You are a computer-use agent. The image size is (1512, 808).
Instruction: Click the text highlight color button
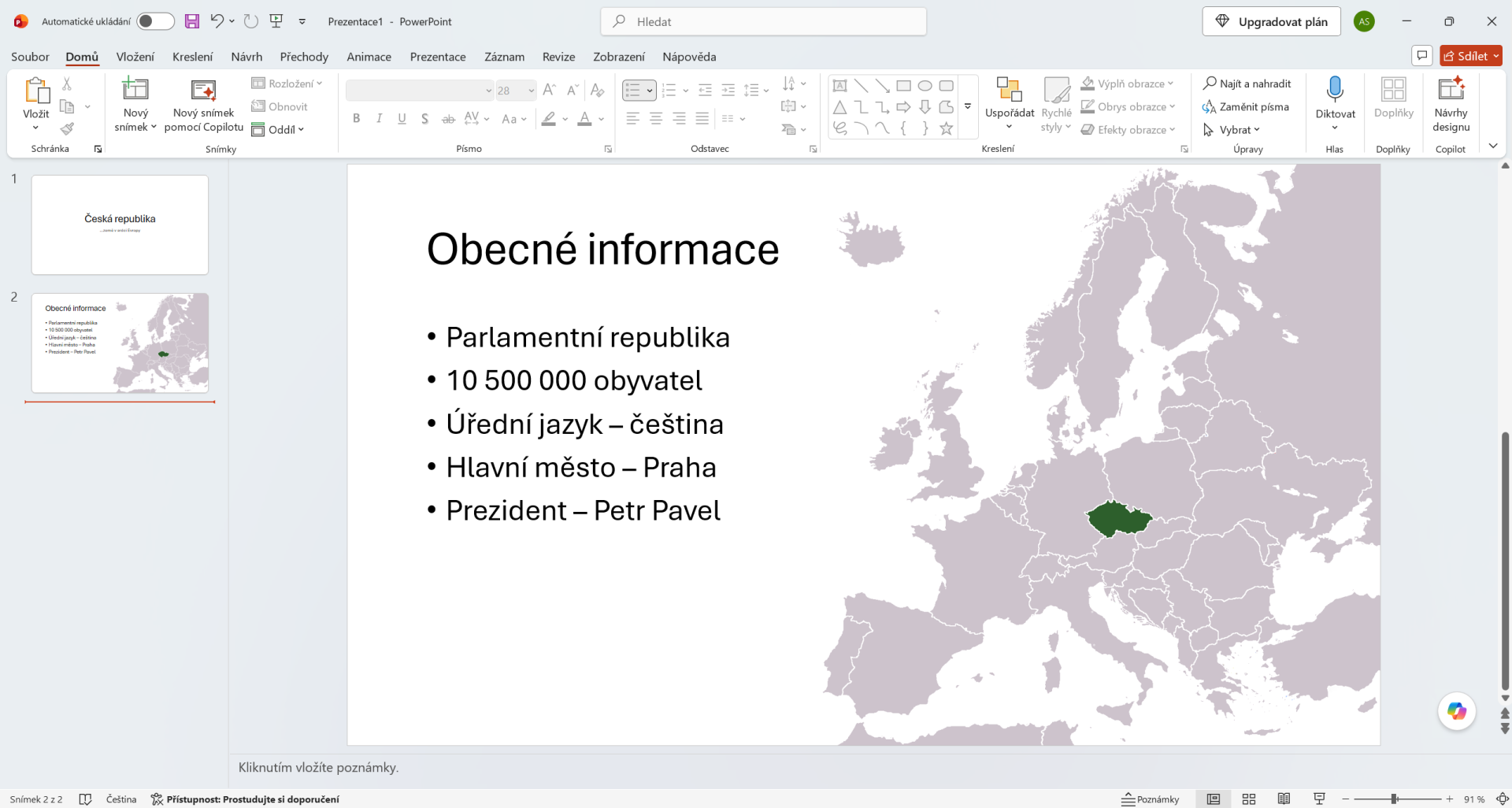pos(549,119)
